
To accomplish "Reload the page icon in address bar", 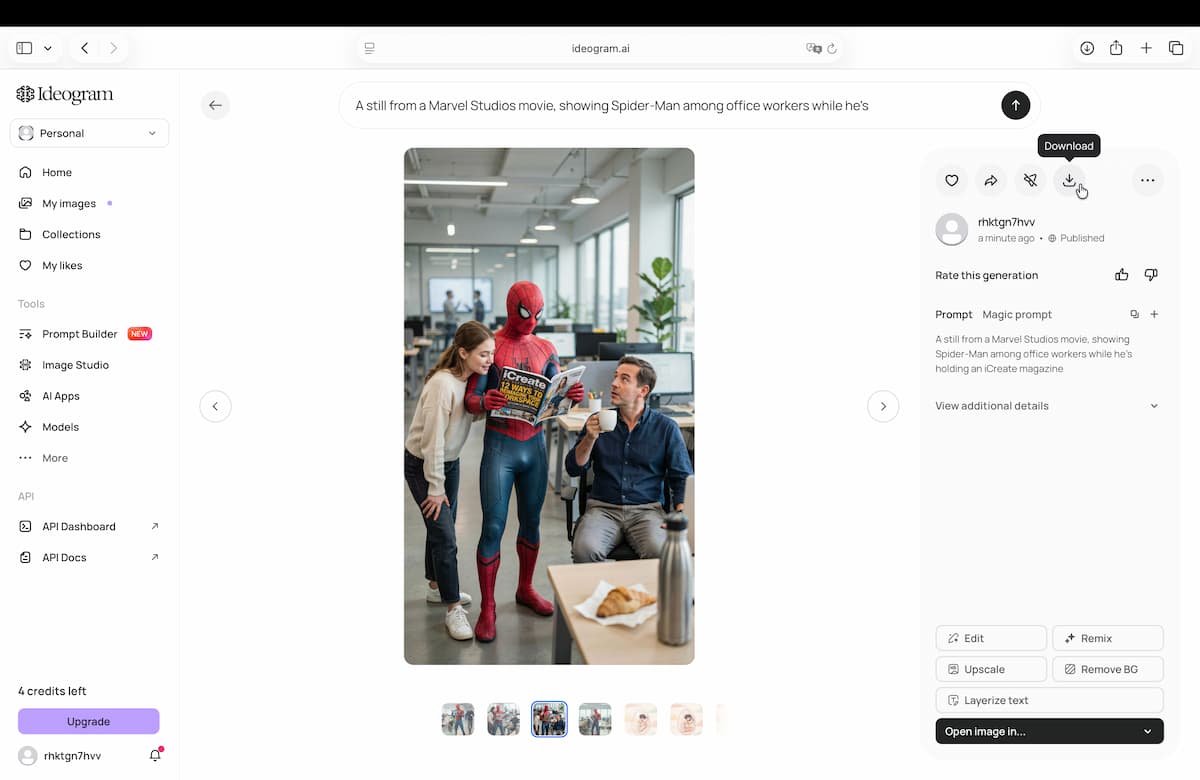I will tap(832, 48).
